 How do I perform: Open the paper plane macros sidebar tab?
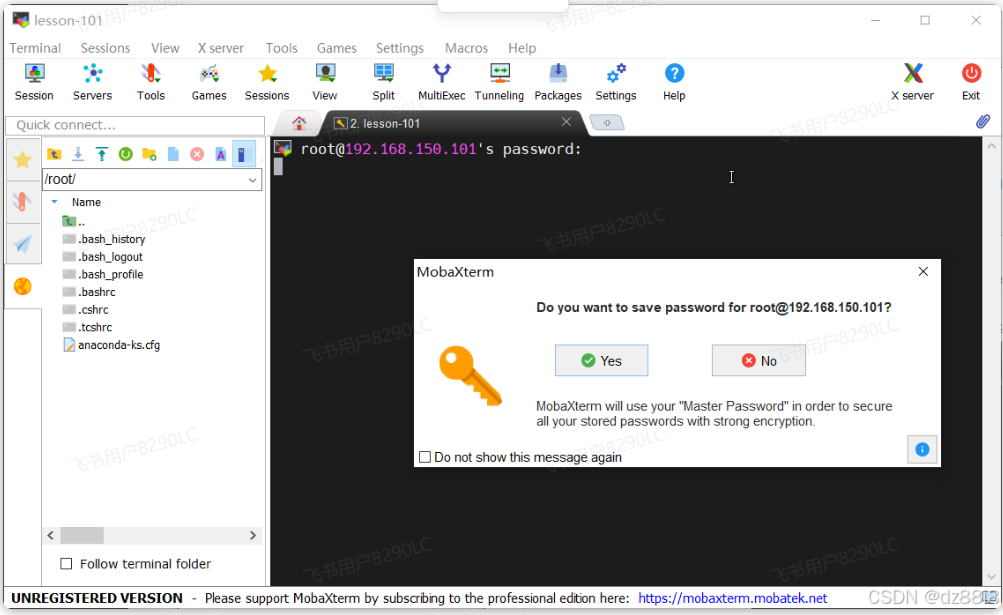[22, 244]
